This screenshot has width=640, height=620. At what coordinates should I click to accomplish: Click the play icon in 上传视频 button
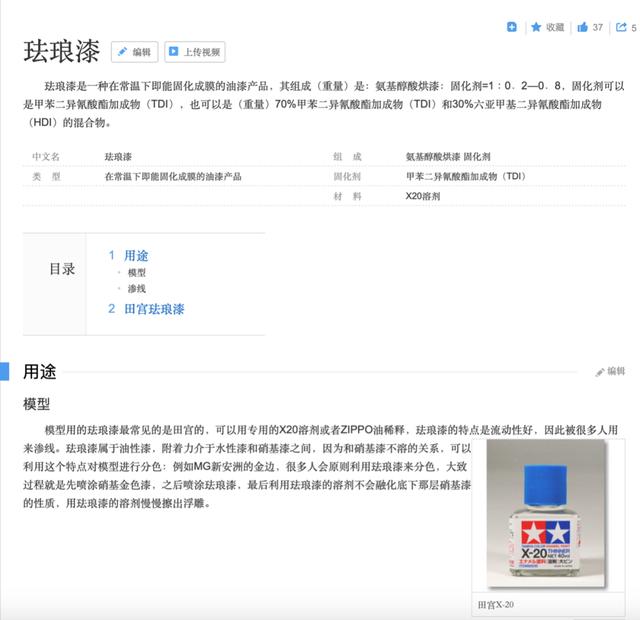(x=173, y=51)
